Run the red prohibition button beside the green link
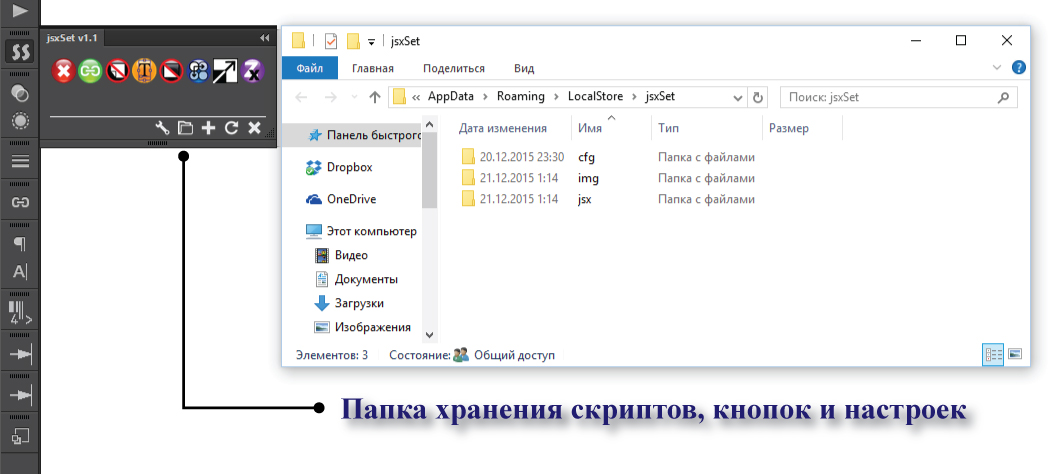This screenshot has width=1055, height=474. (x=117, y=70)
